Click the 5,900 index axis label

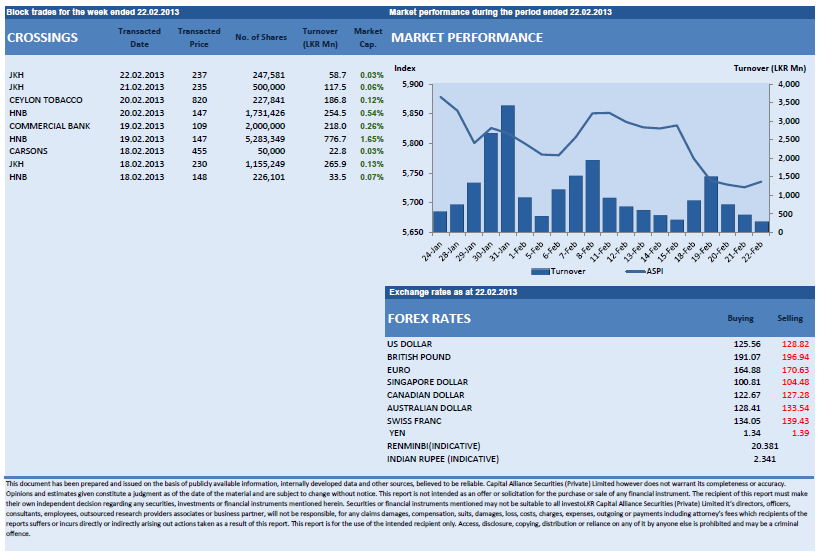pyautogui.click(x=413, y=84)
